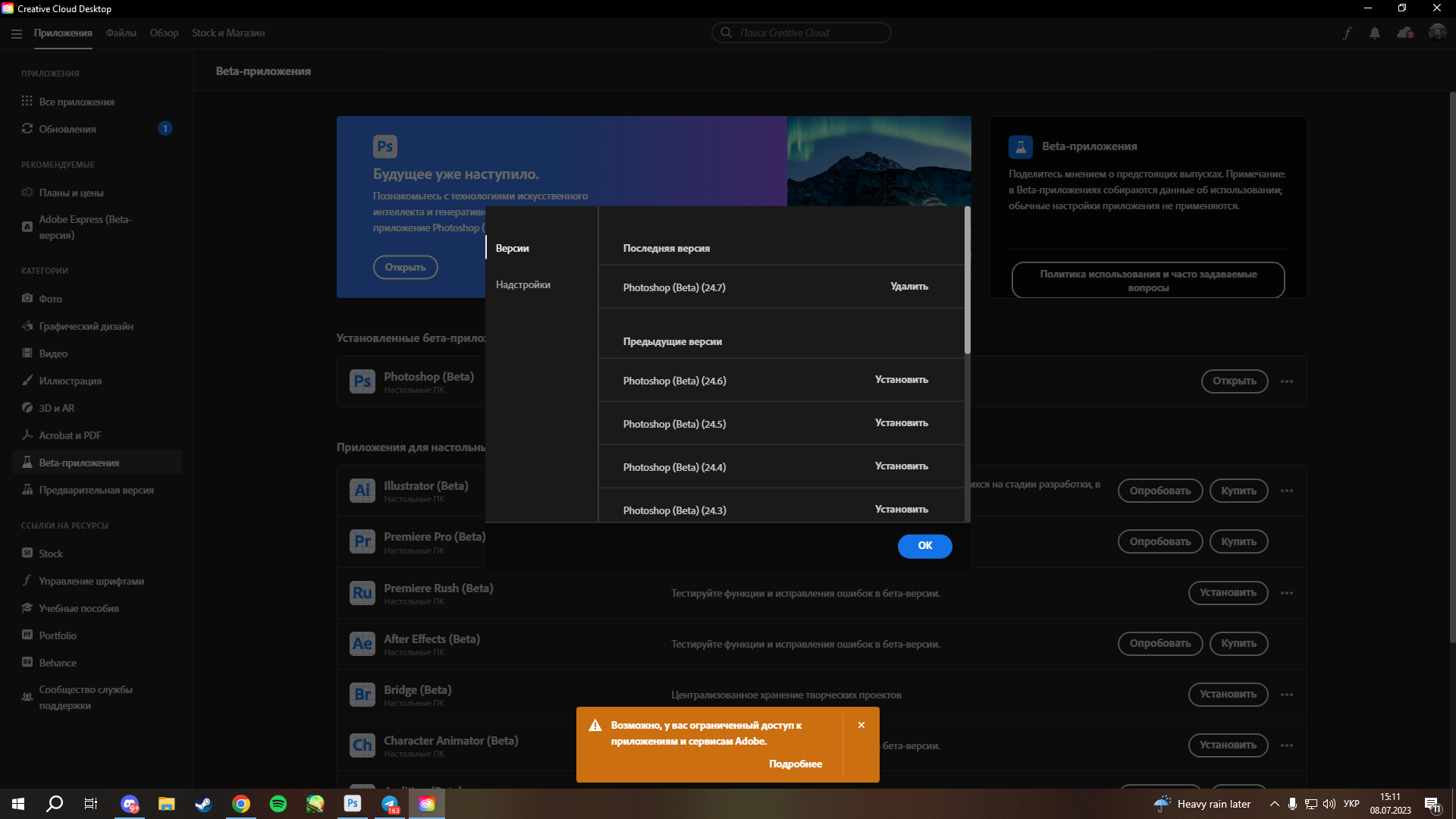Image resolution: width=1456 pixels, height=819 pixels.
Task: Switch to the Обзор tab
Action: pyautogui.click(x=164, y=33)
